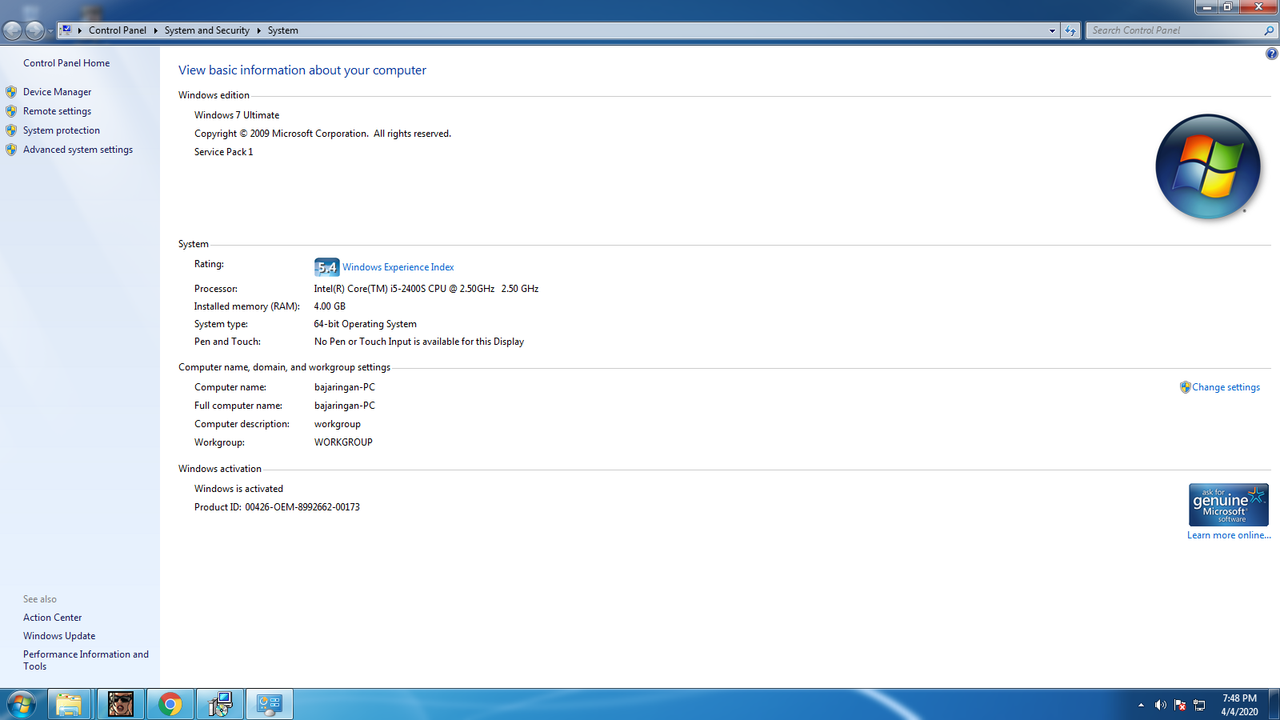The image size is (1280, 720).
Task: Click the View basic information heading
Action: click(302, 70)
